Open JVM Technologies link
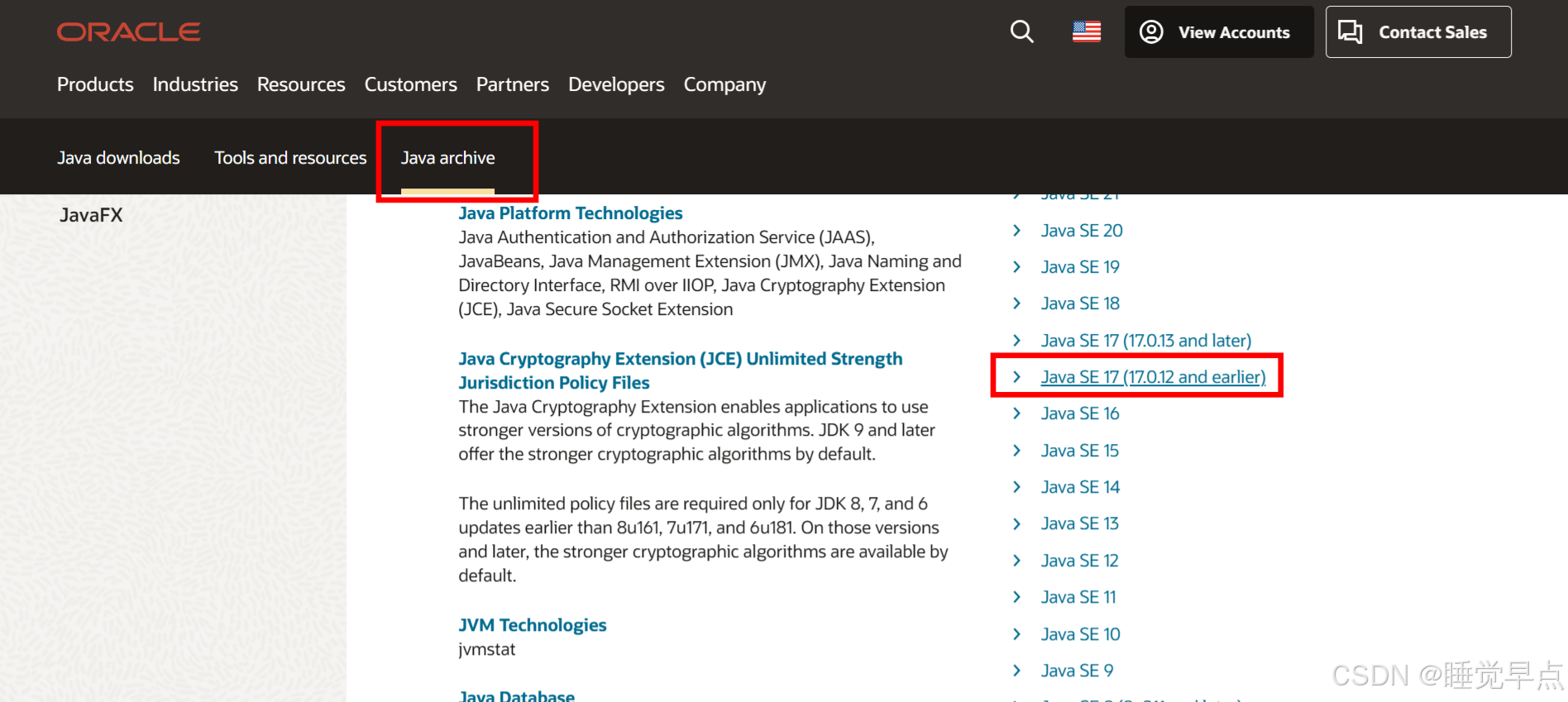Screen dimensions: 1568x702 533,625
